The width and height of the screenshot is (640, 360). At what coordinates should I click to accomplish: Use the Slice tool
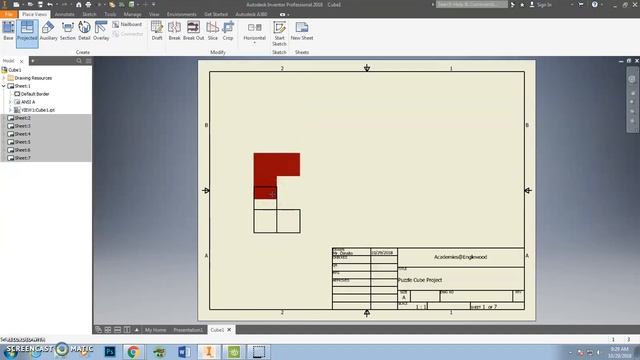213,31
